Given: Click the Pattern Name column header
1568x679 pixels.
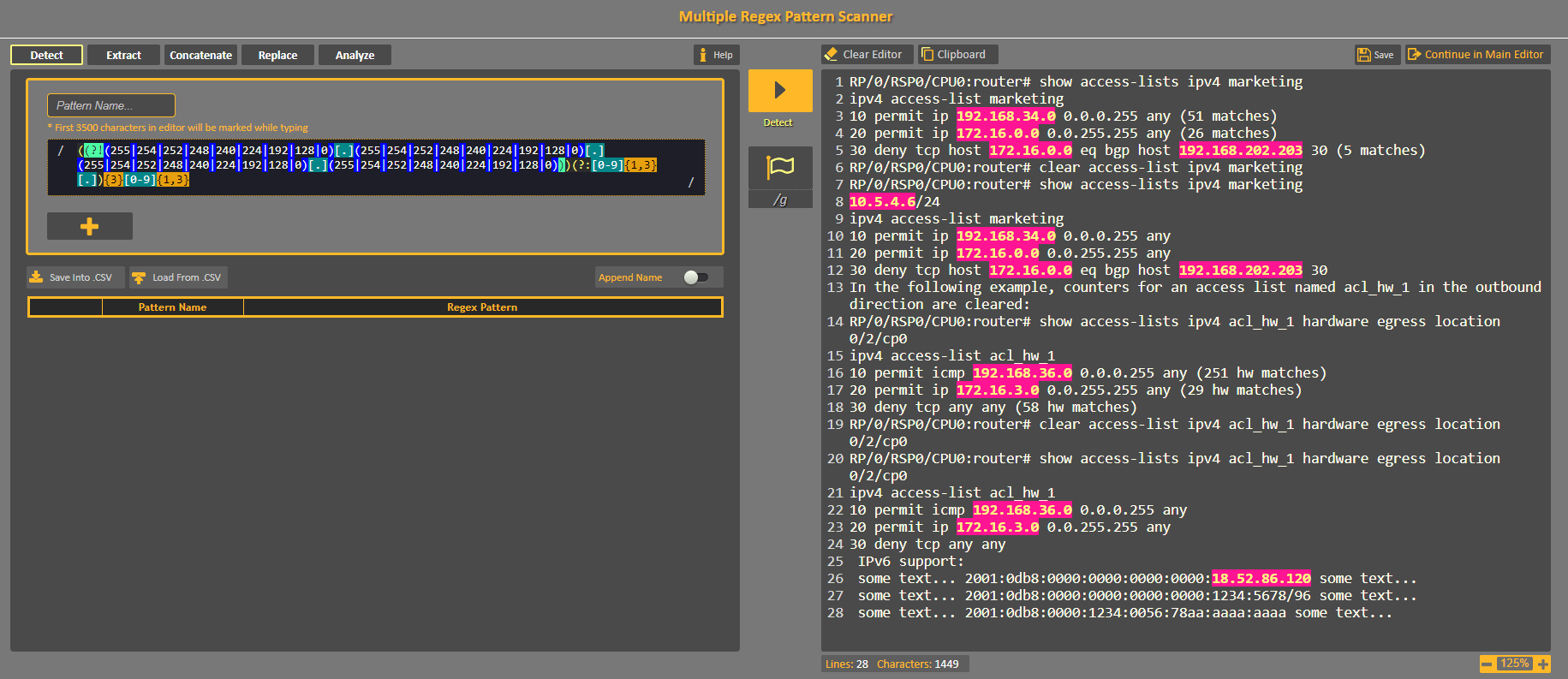Looking at the screenshot, I should pyautogui.click(x=172, y=307).
